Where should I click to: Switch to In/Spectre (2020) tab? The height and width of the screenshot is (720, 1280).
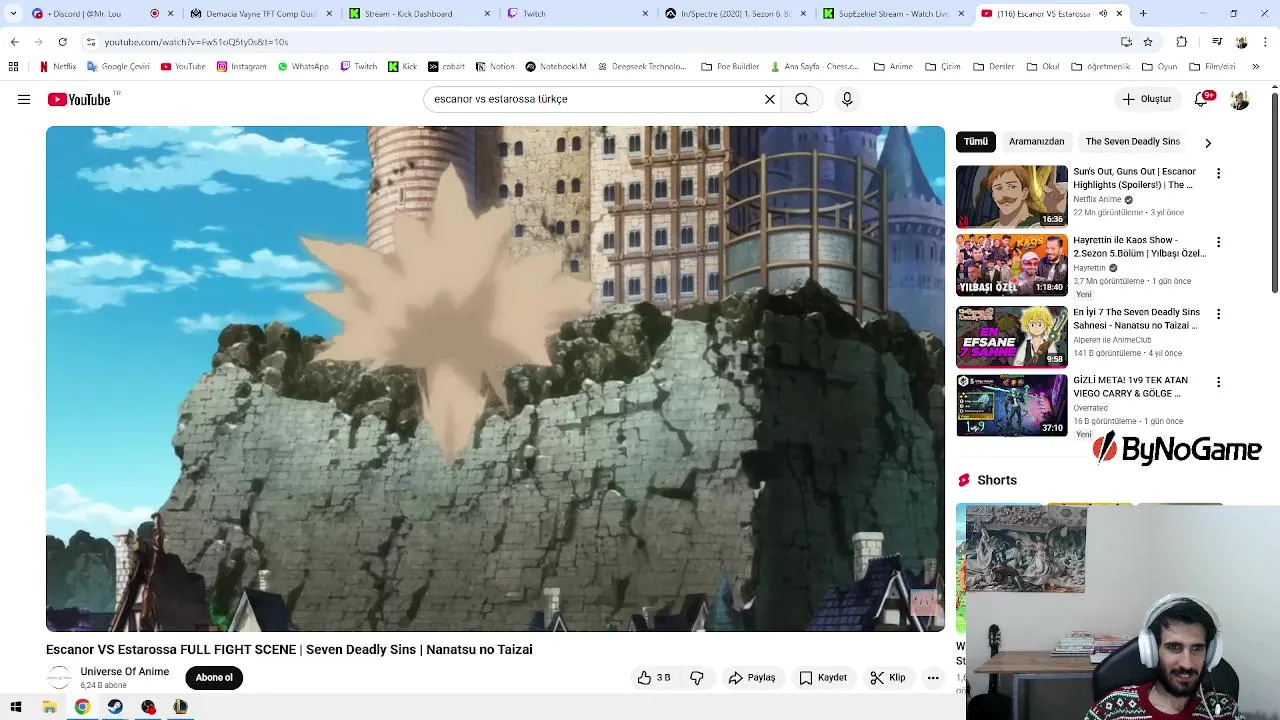pos(735,14)
